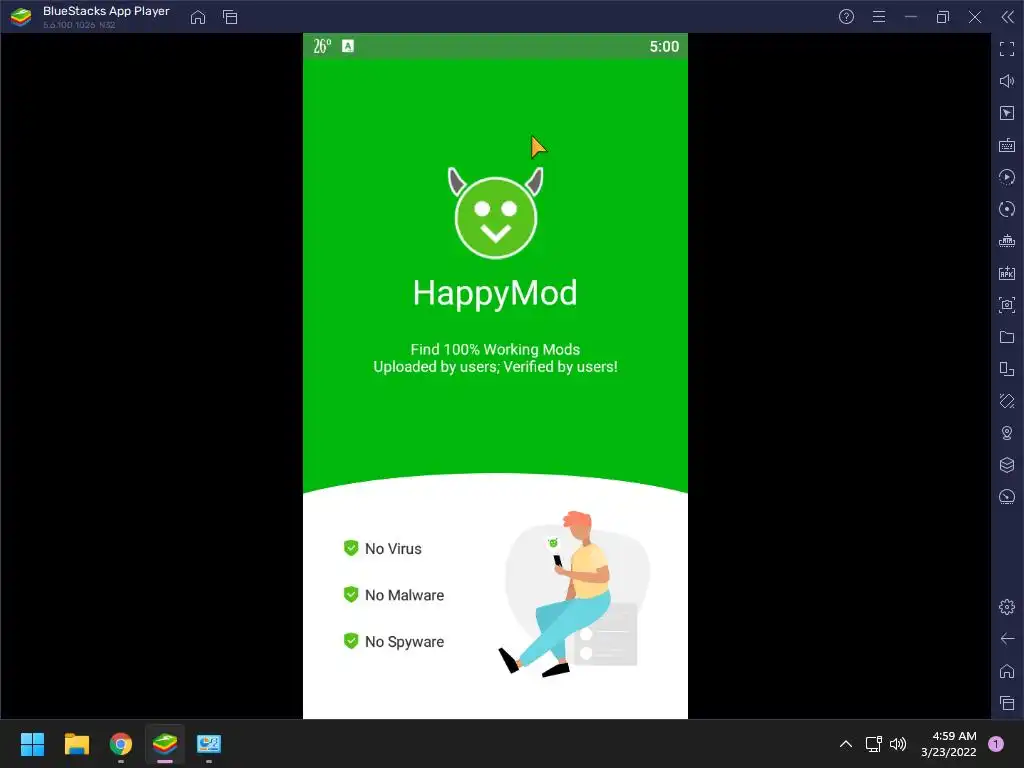
Task: Click the No Malware text
Action: pyautogui.click(x=404, y=595)
